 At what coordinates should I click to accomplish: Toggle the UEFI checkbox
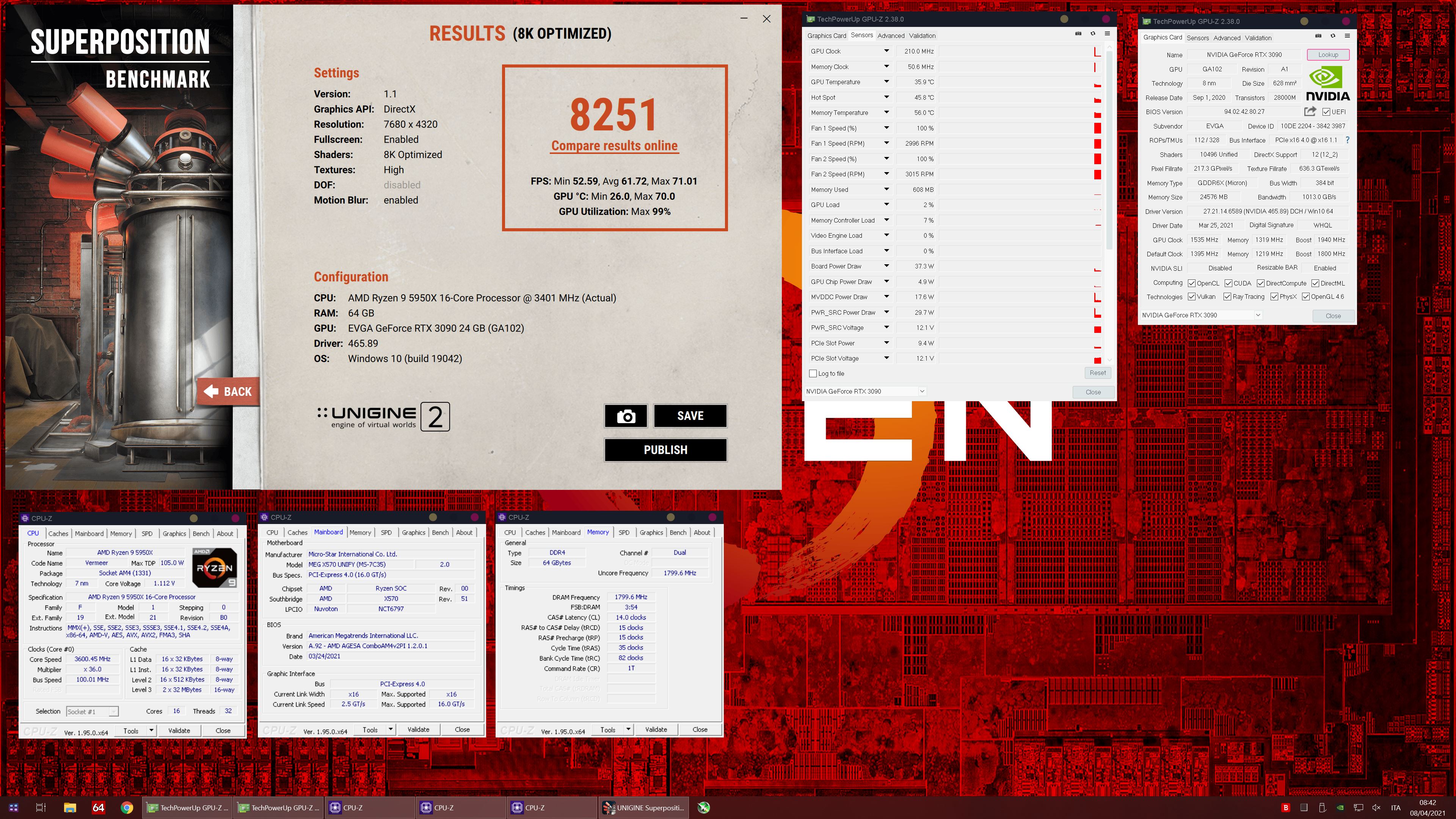pos(1326,112)
